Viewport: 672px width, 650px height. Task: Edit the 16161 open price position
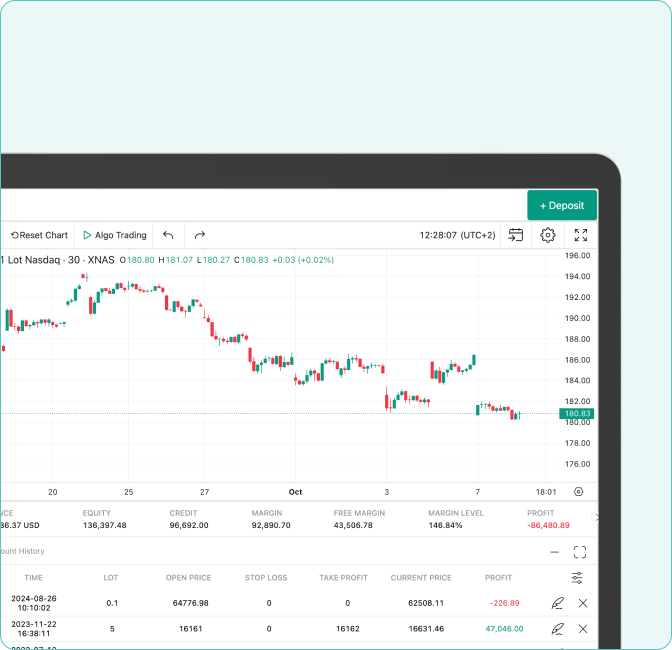(557, 629)
